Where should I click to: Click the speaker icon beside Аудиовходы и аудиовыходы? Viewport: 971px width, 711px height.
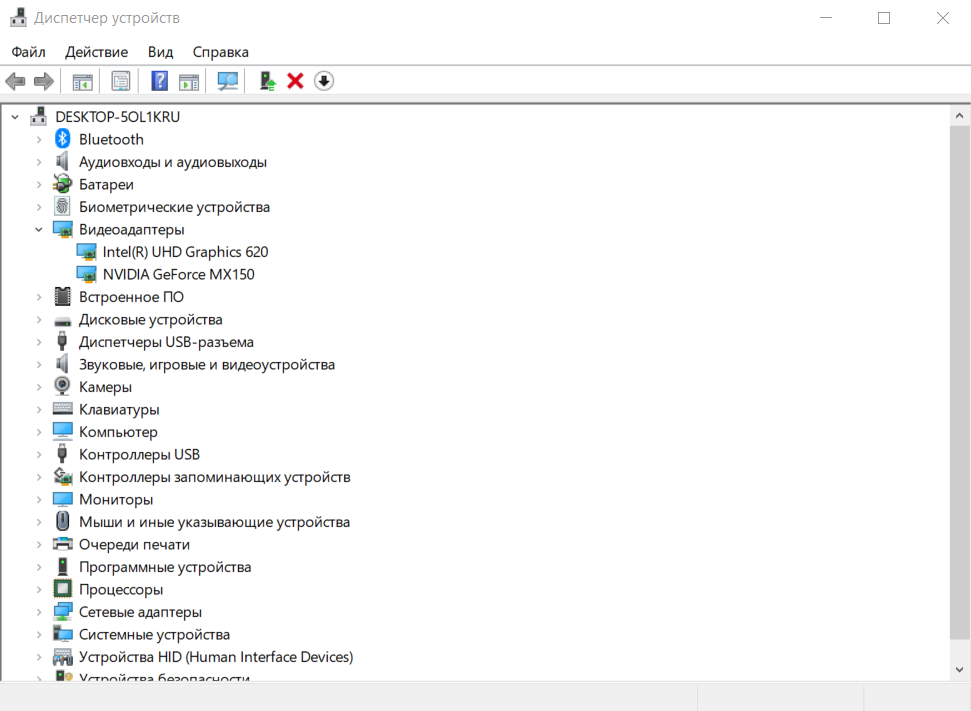(63, 162)
